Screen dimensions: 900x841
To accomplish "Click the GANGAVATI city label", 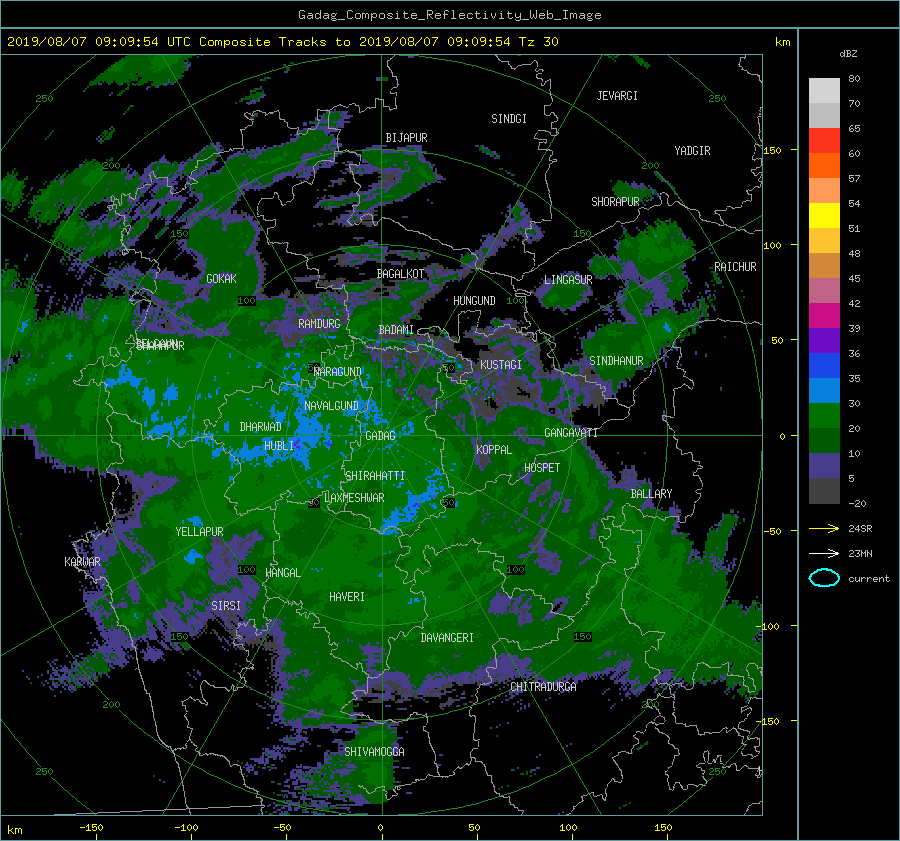I will point(571,433).
